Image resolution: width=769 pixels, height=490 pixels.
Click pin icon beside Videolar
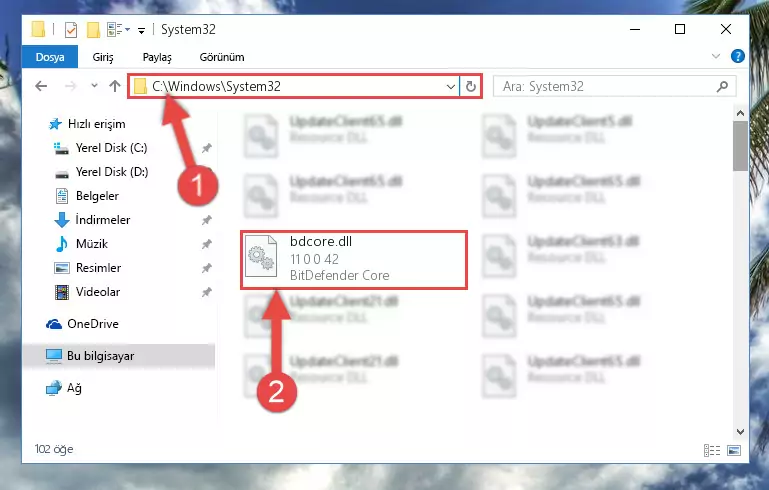(206, 292)
